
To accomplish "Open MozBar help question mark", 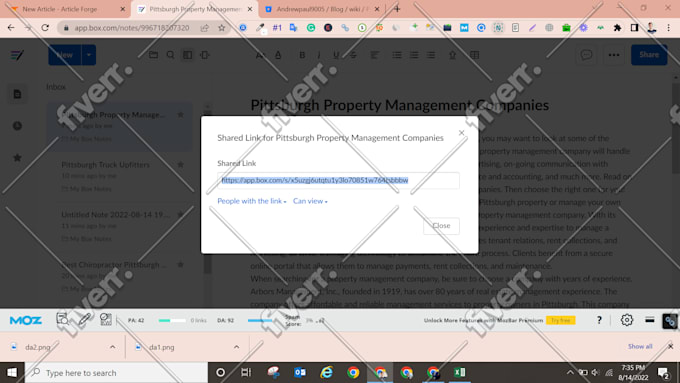I will pyautogui.click(x=599, y=320).
